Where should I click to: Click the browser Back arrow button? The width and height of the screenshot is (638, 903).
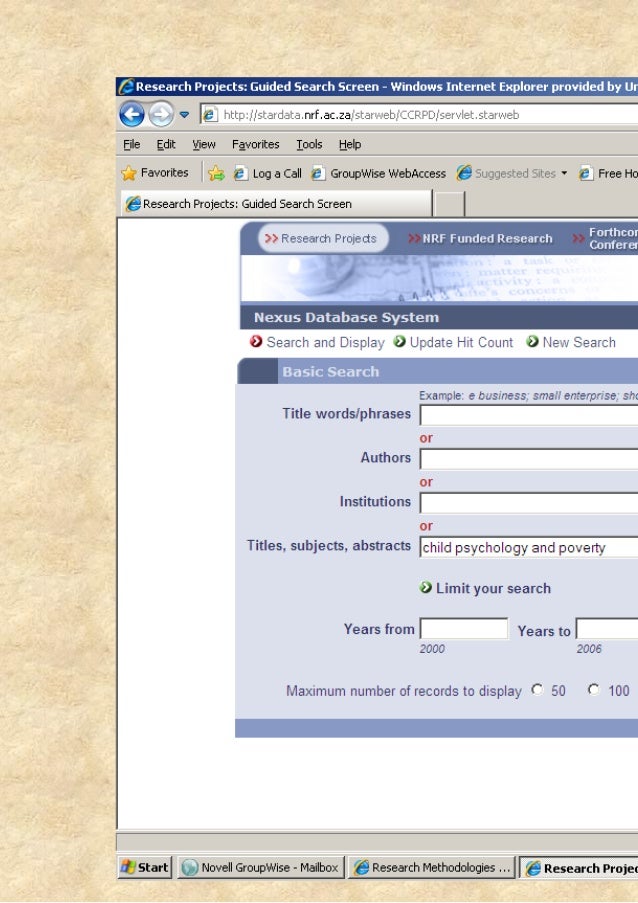132,114
